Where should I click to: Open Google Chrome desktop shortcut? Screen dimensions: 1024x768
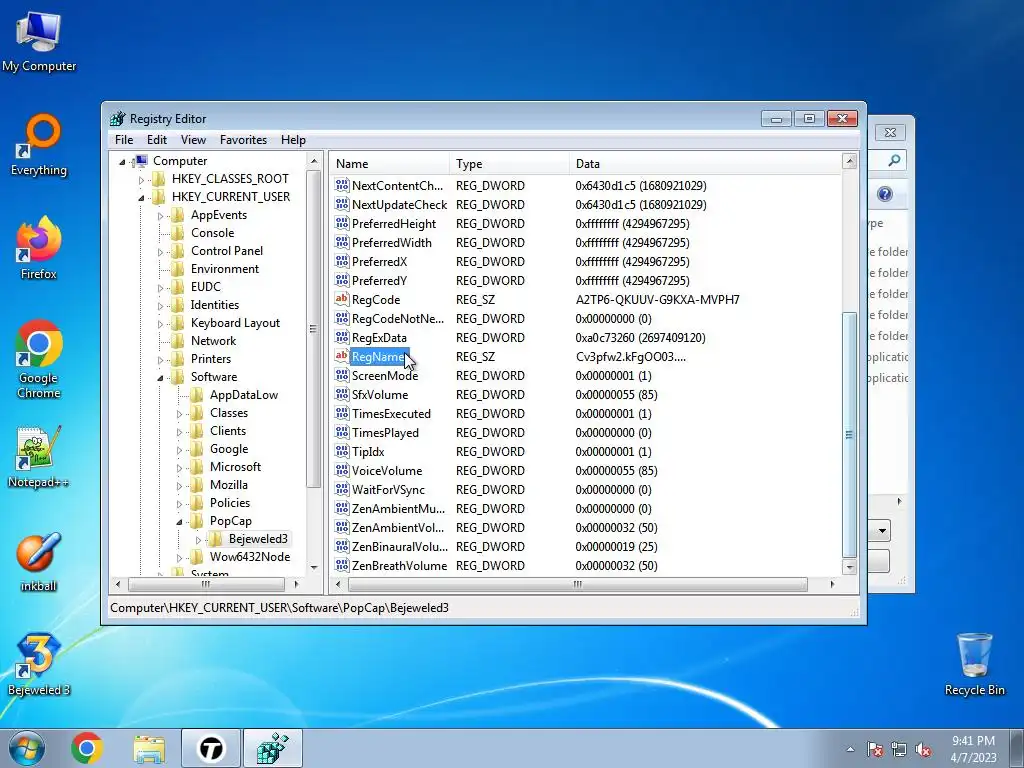pyautogui.click(x=39, y=359)
